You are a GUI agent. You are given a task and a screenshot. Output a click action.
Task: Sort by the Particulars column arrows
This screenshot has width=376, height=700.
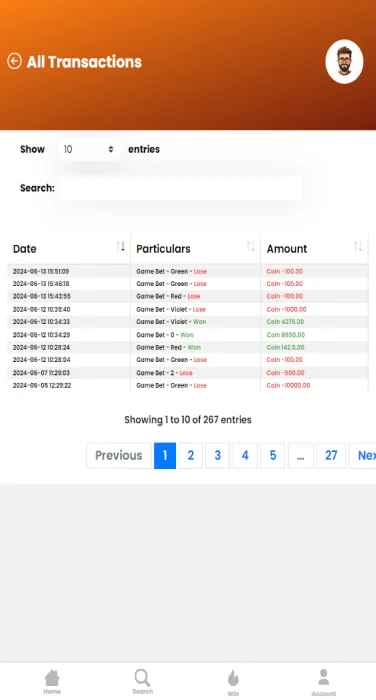pos(251,246)
